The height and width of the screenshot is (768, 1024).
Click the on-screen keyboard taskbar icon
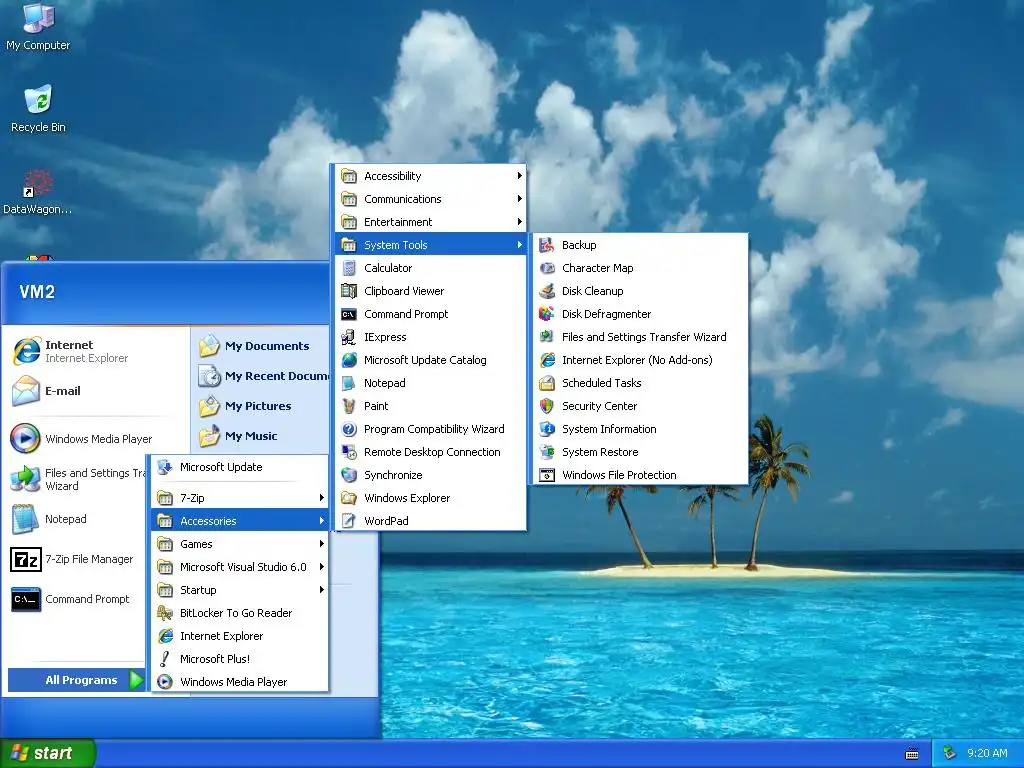912,754
